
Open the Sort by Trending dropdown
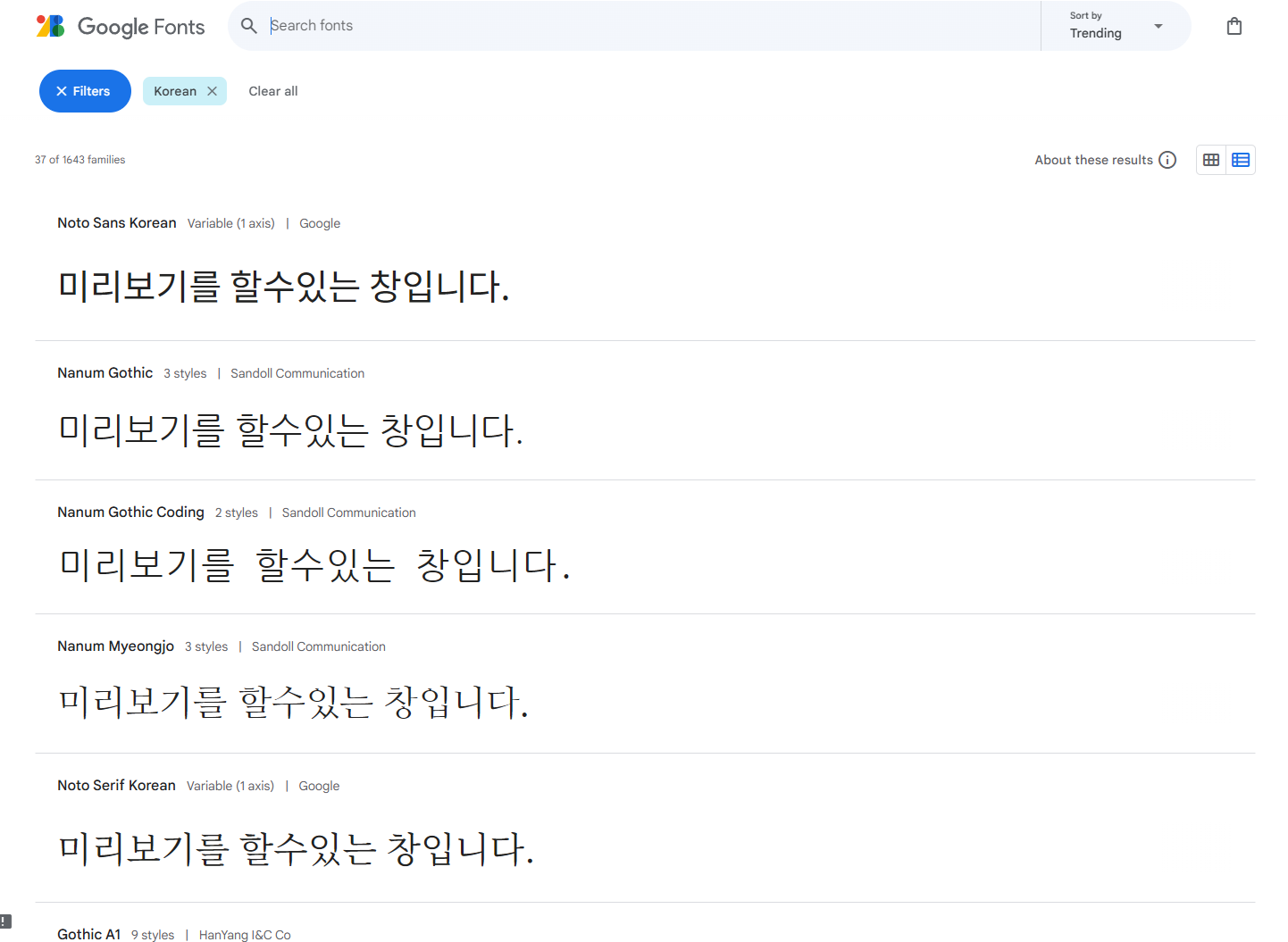pyautogui.click(x=1116, y=26)
